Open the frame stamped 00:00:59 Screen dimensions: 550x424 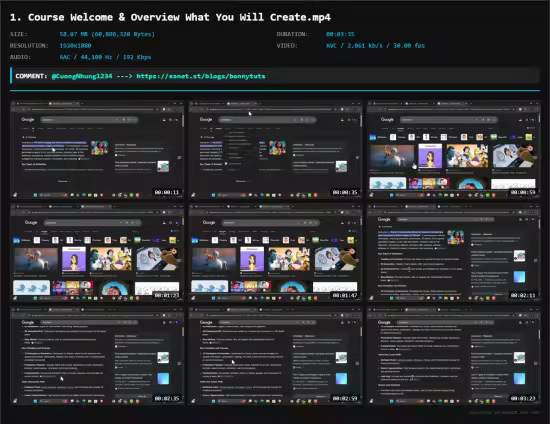[x=454, y=150]
